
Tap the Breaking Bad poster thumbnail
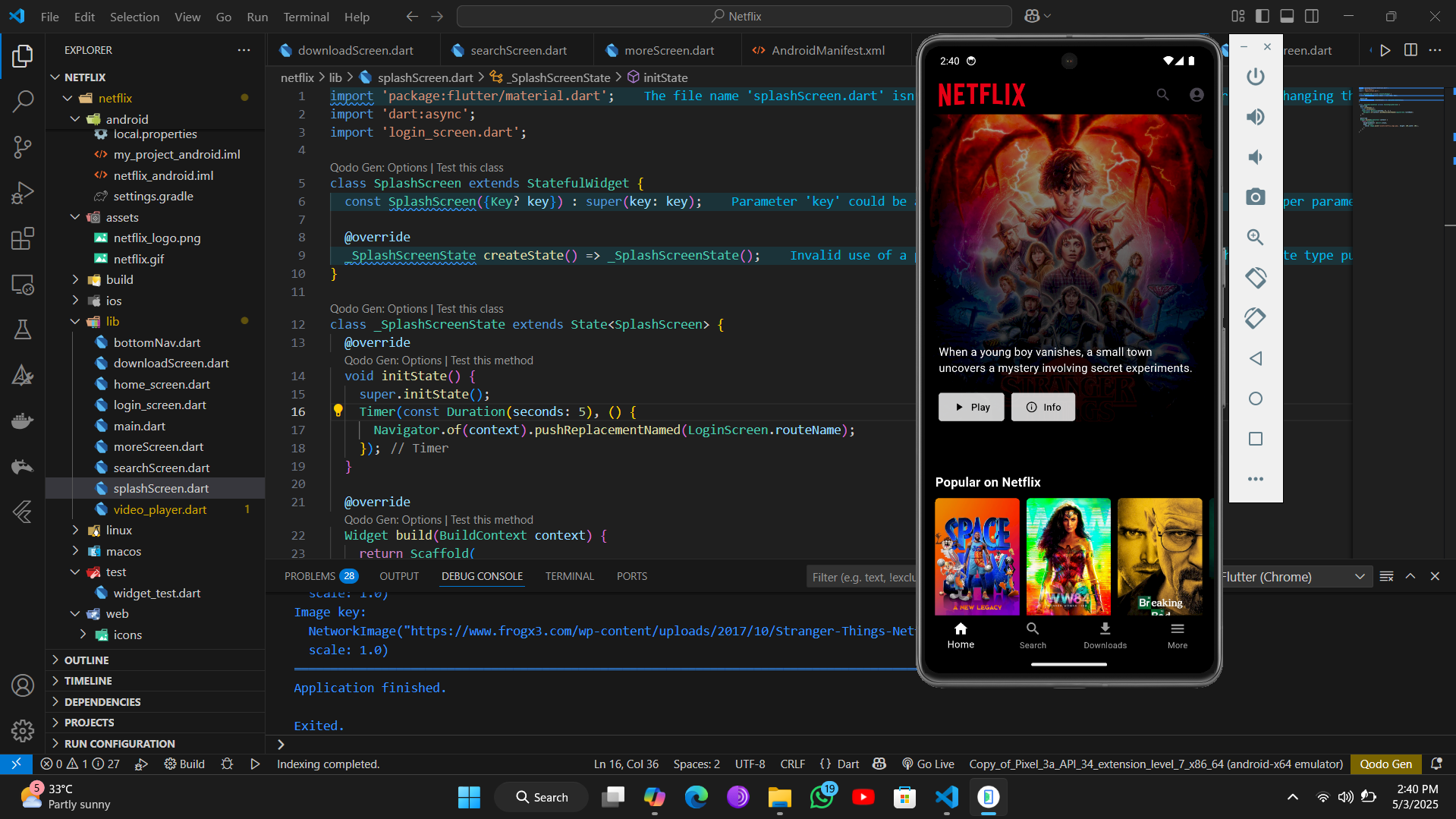[x=1159, y=556]
